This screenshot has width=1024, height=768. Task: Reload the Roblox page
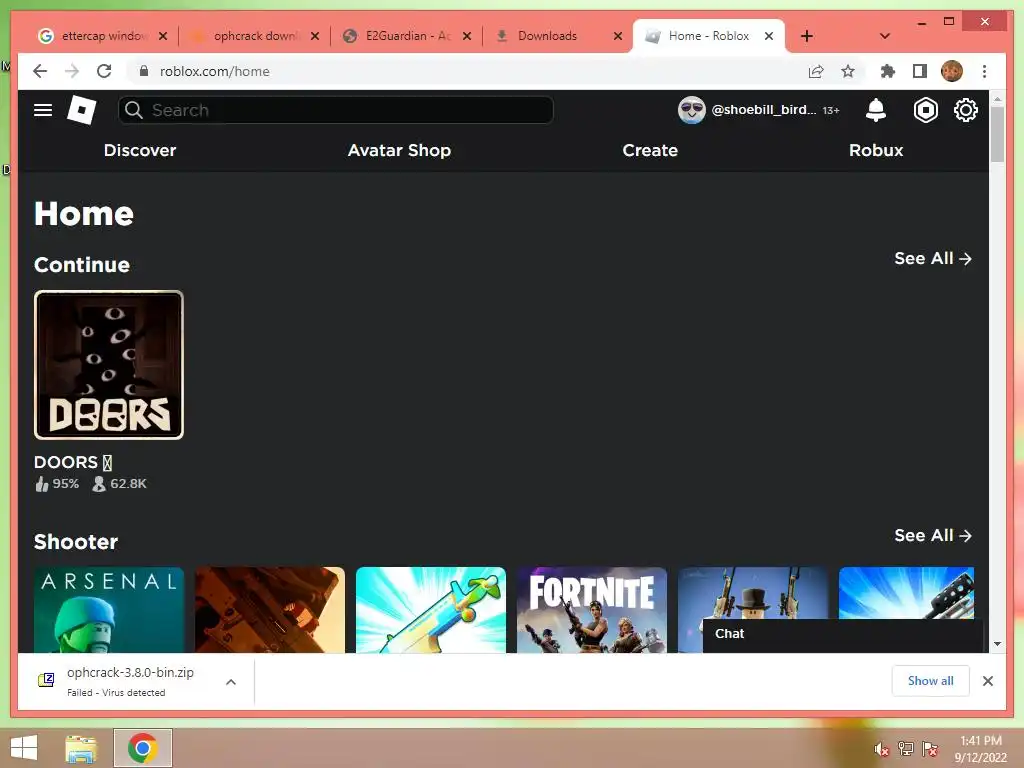tap(104, 71)
